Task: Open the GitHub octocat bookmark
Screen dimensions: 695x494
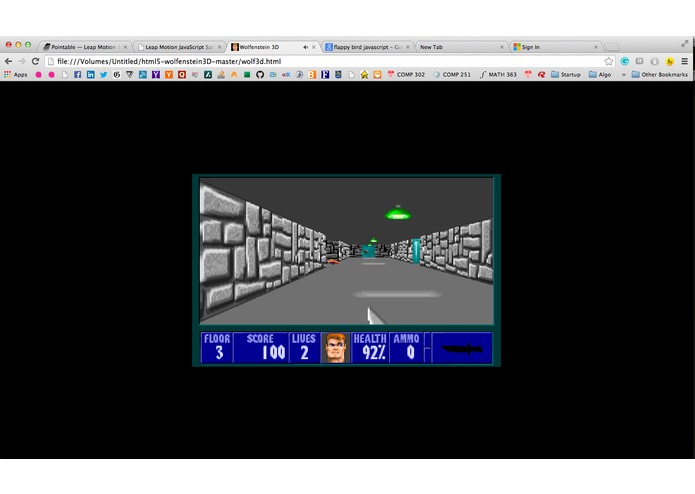Action: pyautogui.click(x=260, y=74)
